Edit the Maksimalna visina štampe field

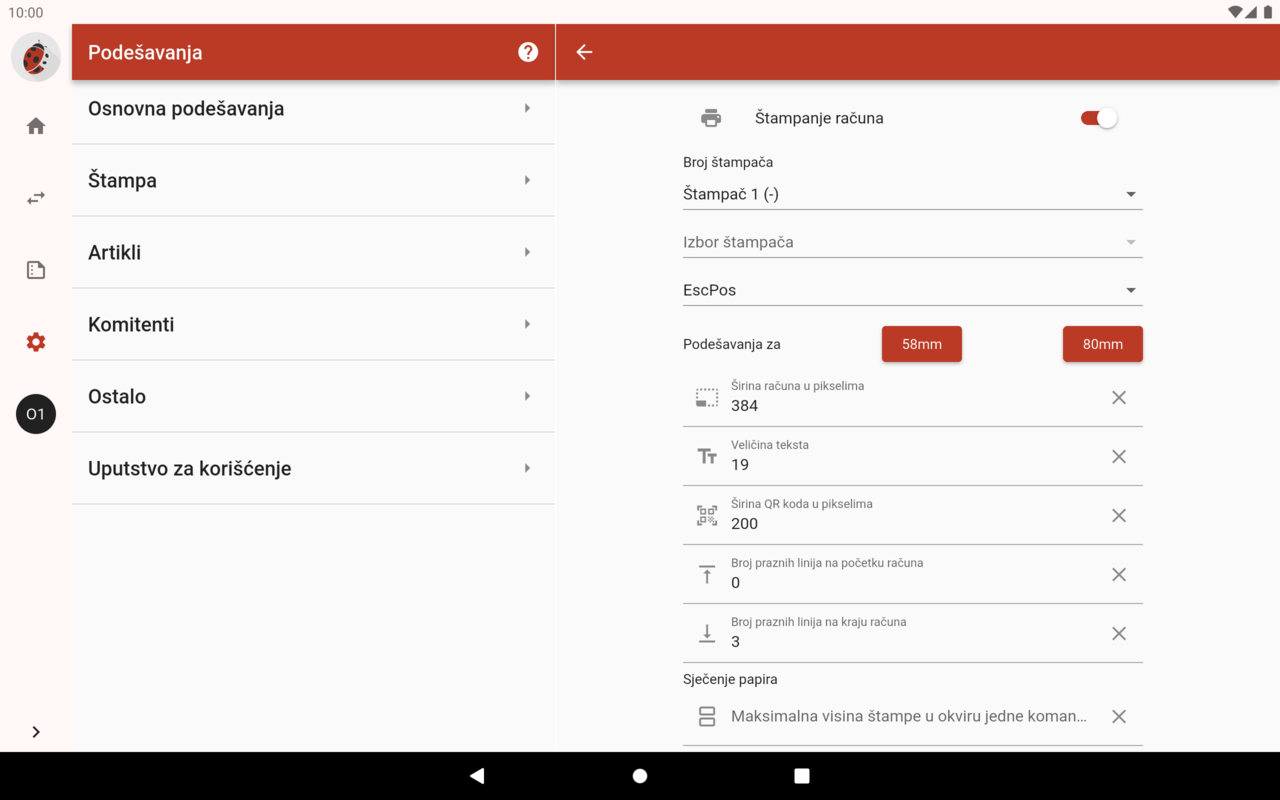[912, 716]
